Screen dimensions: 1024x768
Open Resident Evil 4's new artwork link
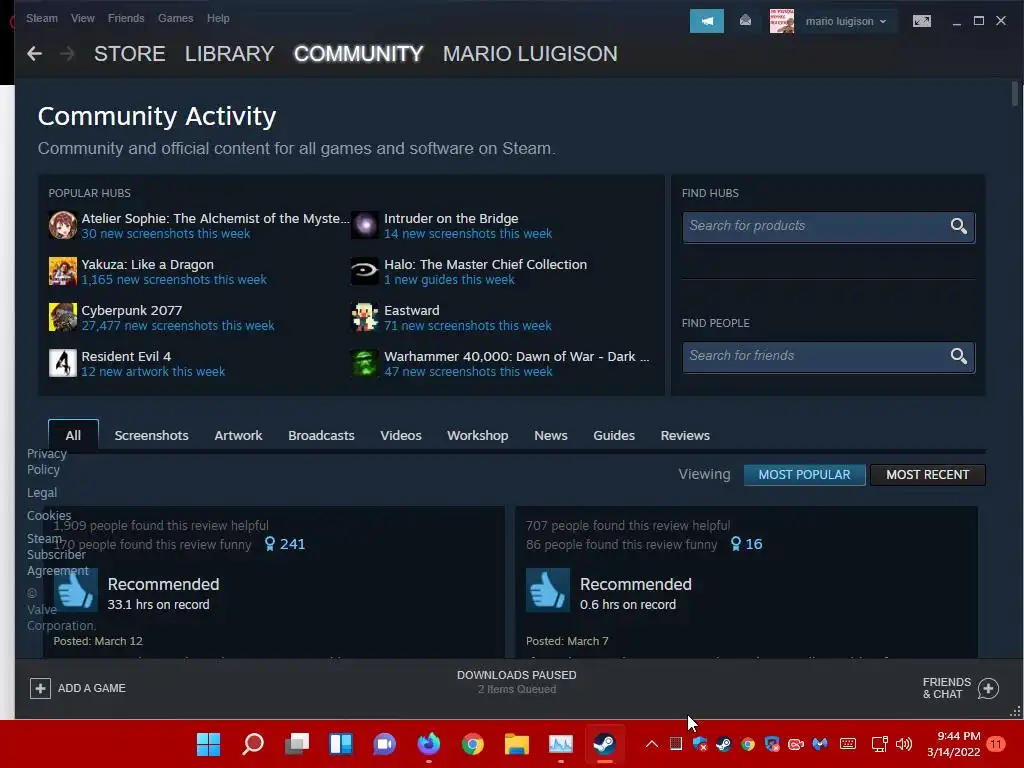tap(153, 371)
